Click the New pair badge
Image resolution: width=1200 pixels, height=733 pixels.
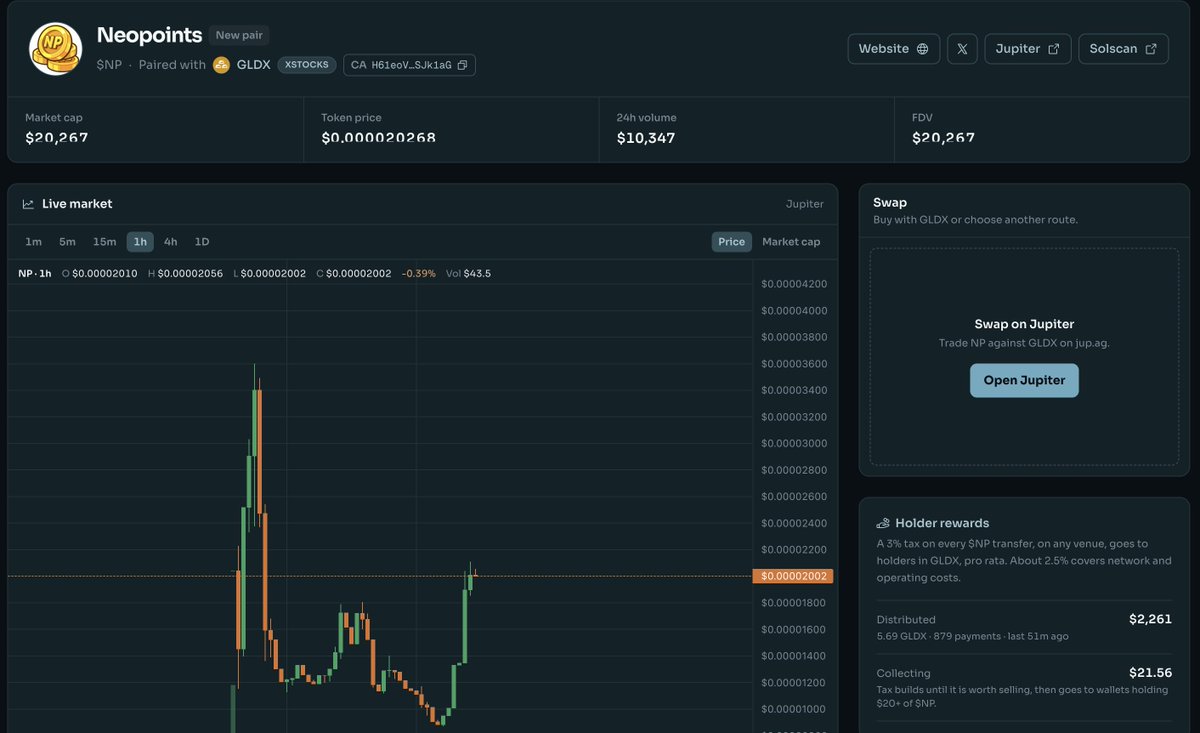pos(239,35)
